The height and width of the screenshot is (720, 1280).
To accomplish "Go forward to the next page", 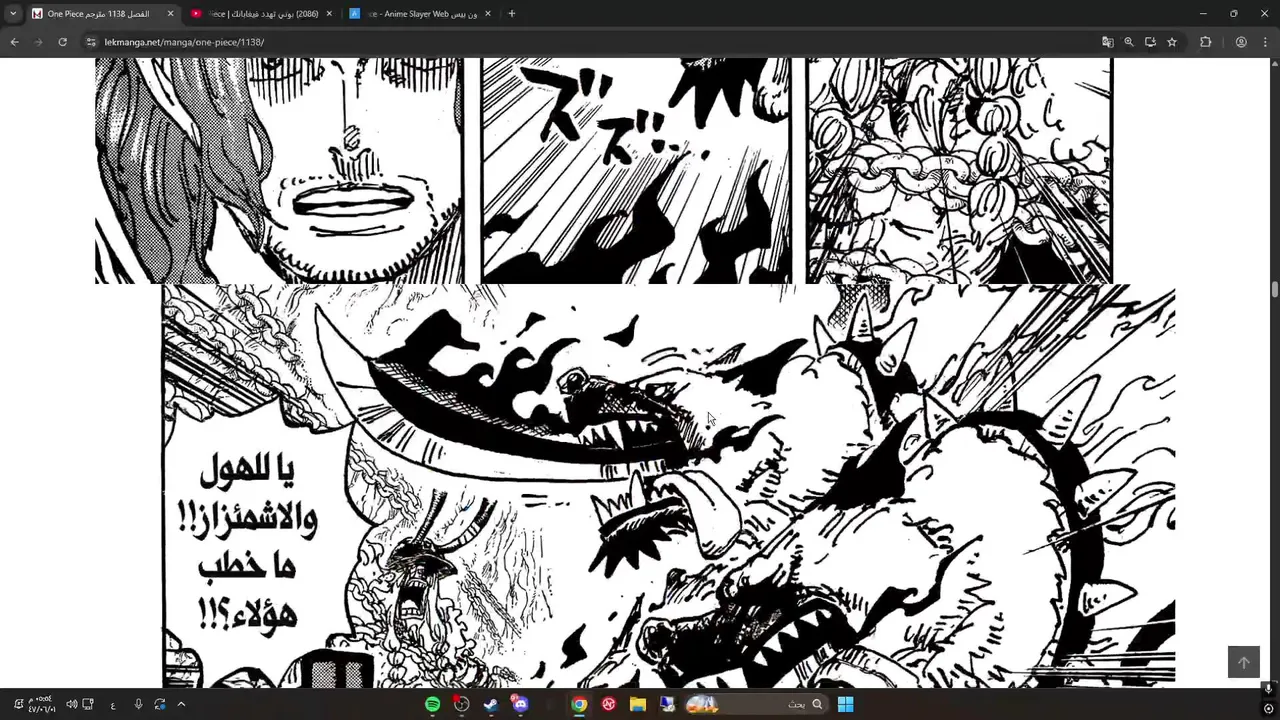I will tap(38, 42).
